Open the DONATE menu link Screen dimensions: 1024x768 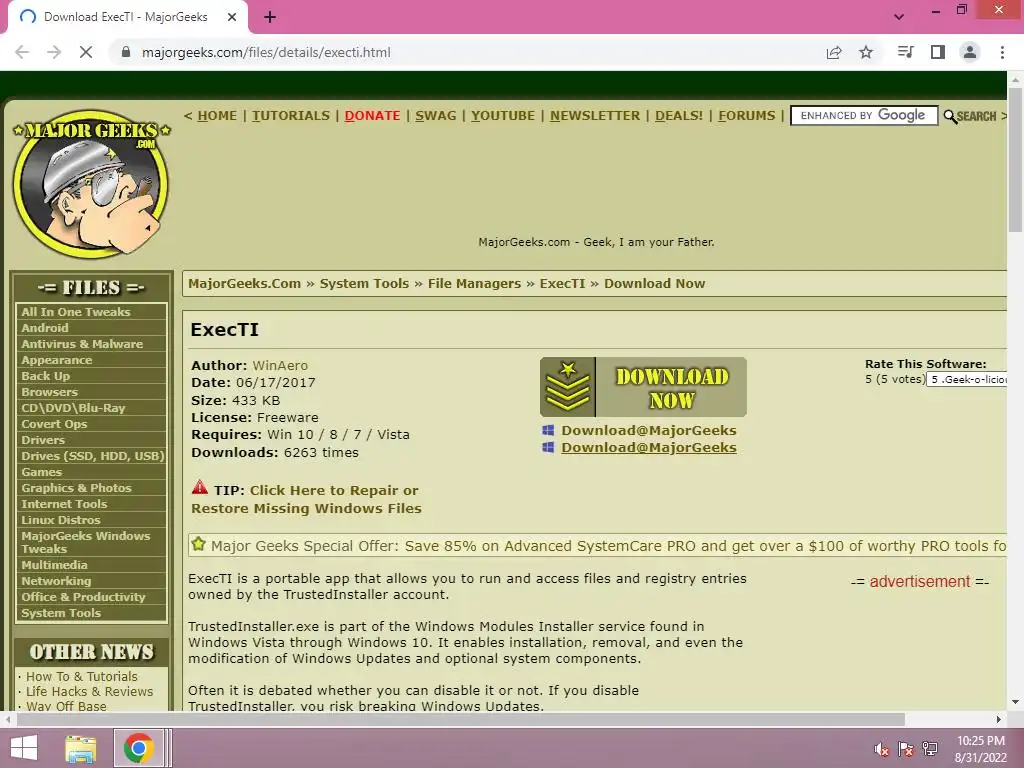pos(372,116)
